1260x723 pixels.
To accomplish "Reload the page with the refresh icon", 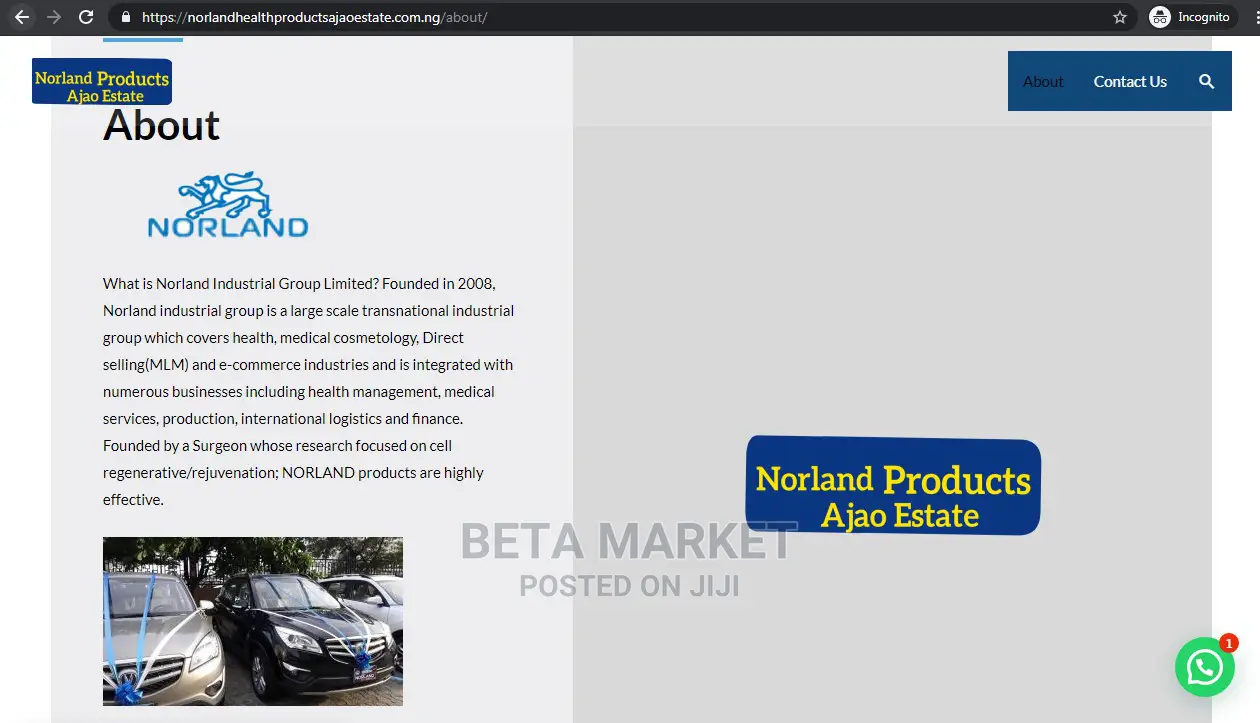I will (86, 17).
